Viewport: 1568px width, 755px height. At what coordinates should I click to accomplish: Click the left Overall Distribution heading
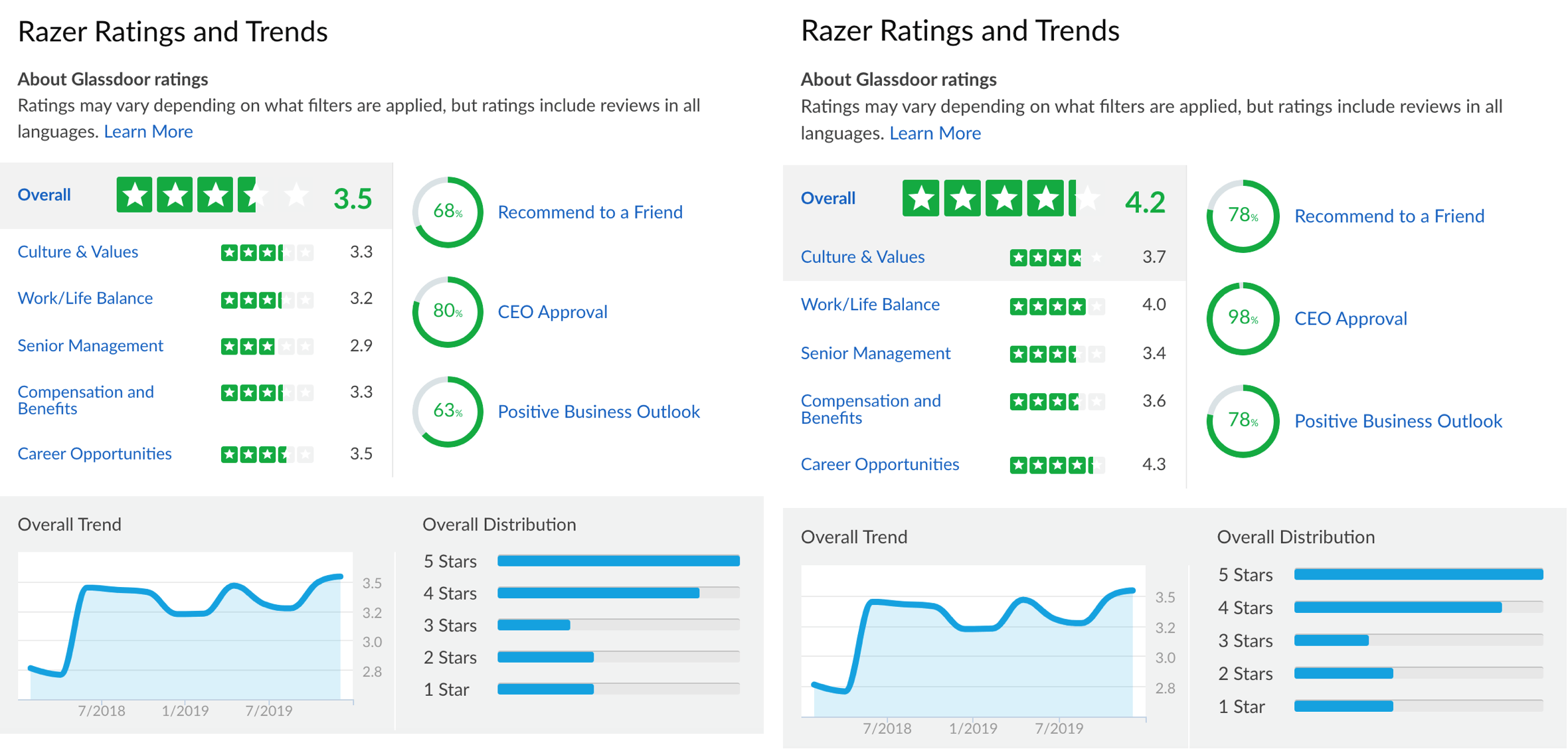(499, 525)
